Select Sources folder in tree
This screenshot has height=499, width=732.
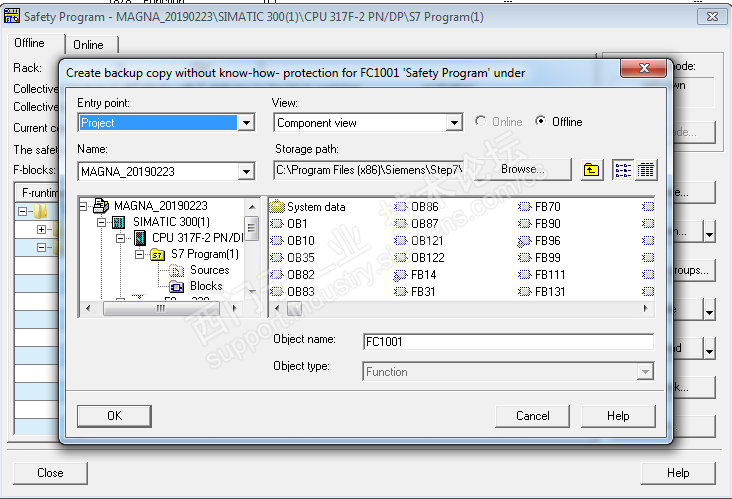point(199,270)
